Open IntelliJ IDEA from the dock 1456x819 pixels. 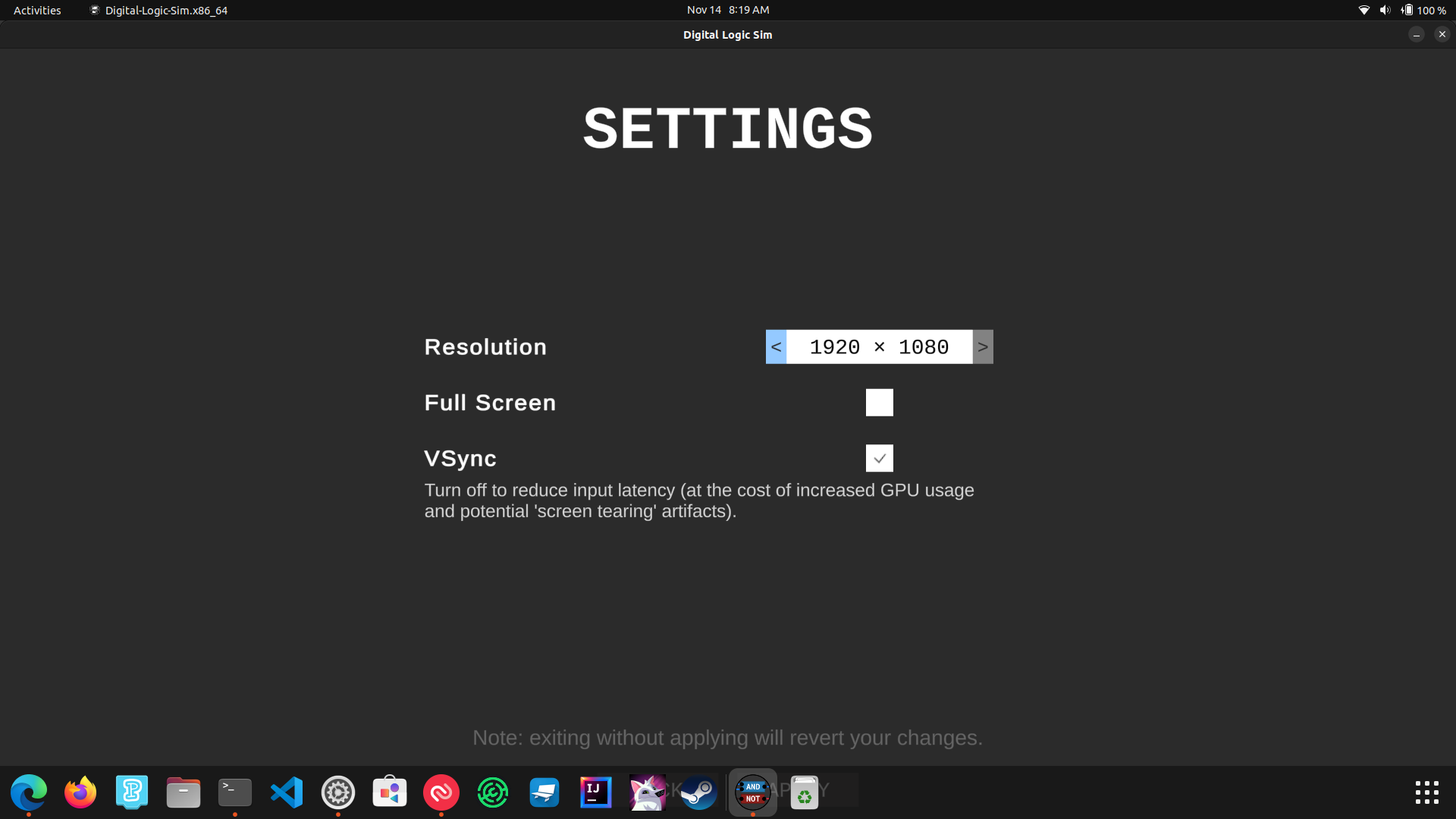pos(595,792)
